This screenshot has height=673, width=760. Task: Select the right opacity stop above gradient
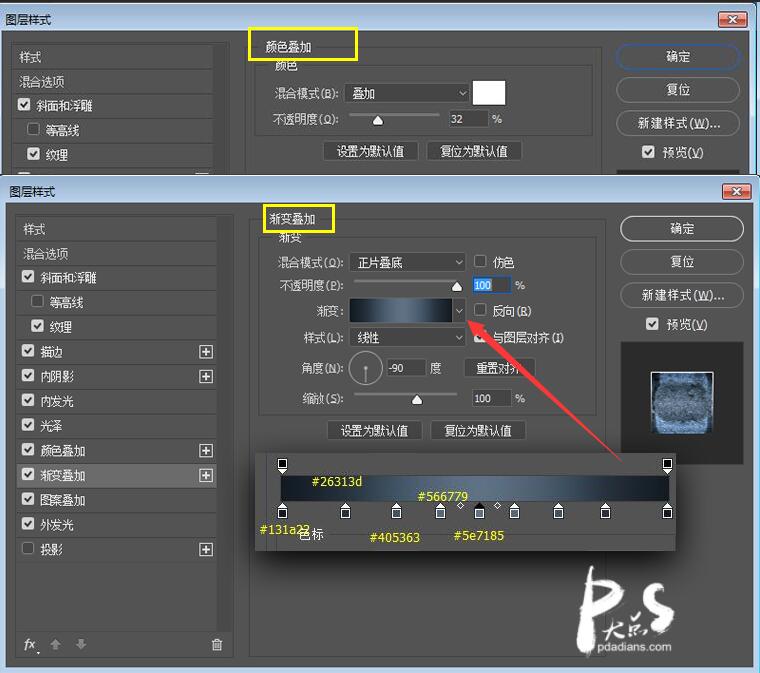[x=667, y=465]
